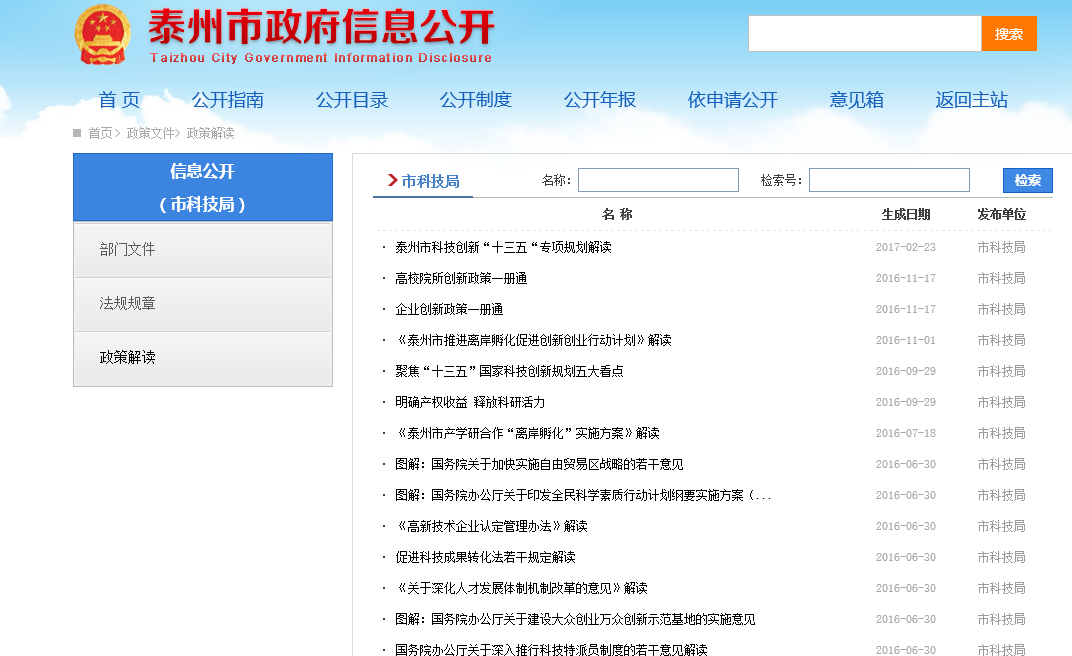Click the blue 检索 search button
The image size is (1072, 656).
1027,180
